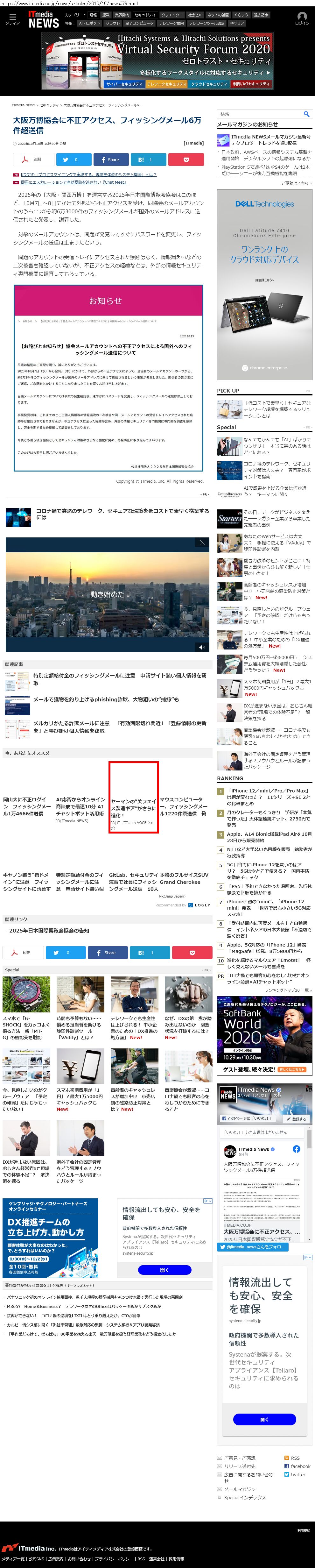Open facebook link in footer

click(297, 1466)
